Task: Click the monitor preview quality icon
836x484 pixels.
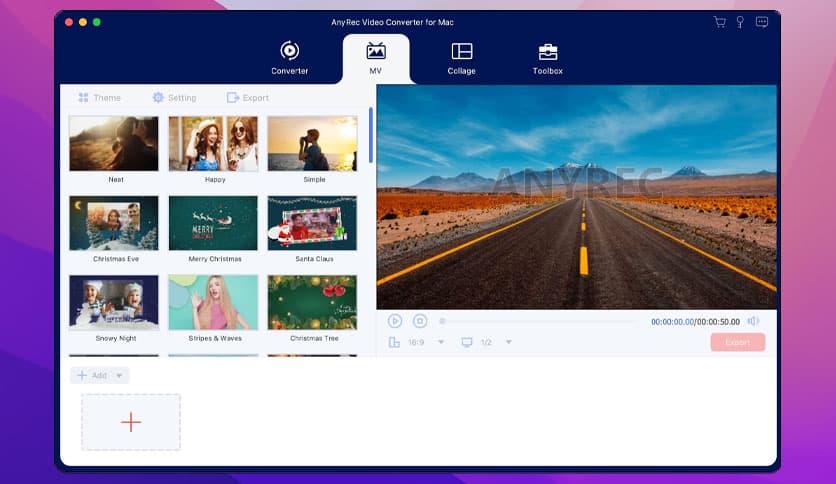Action: [467, 342]
